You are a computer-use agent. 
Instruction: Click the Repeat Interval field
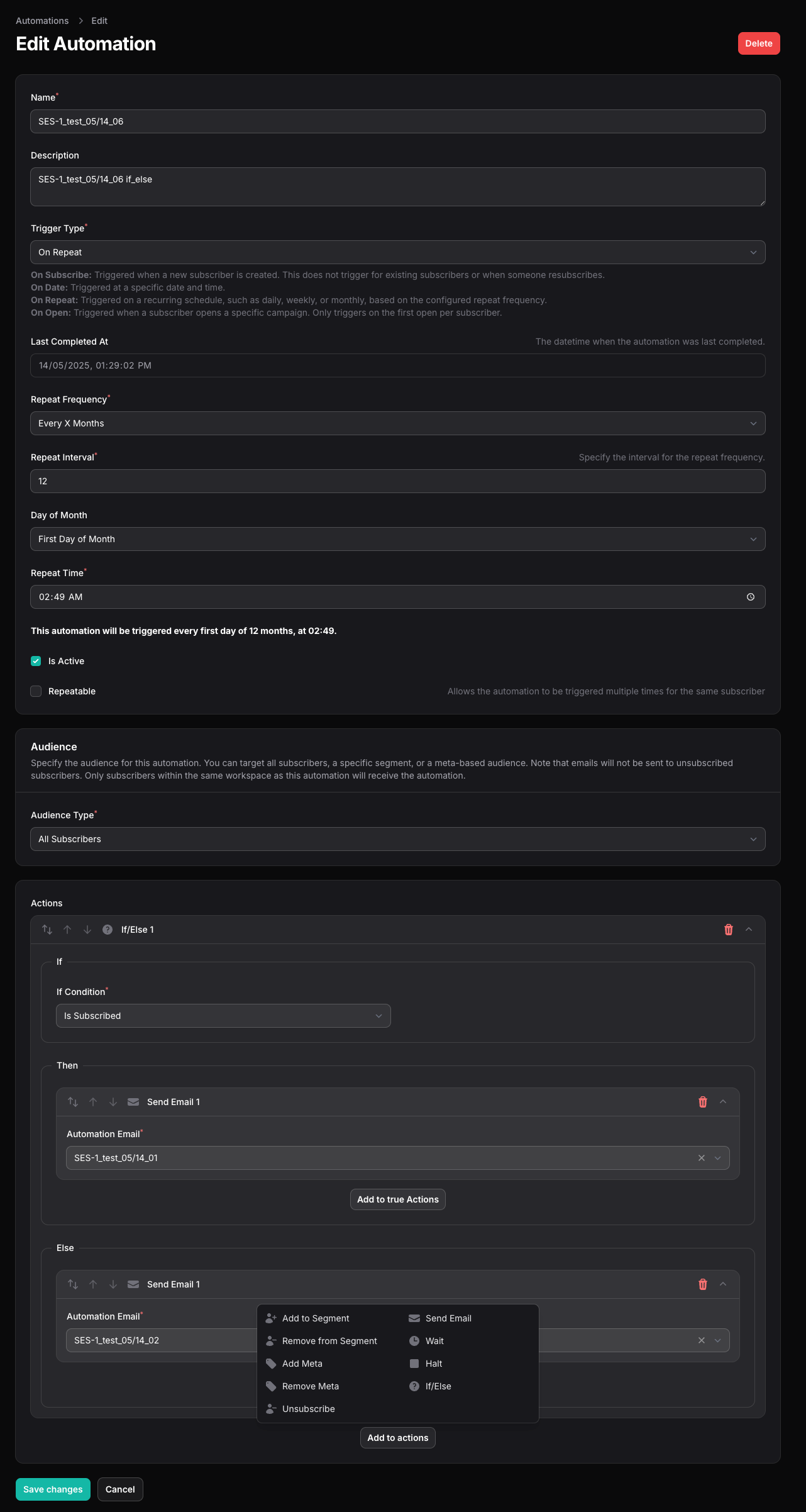[398, 481]
